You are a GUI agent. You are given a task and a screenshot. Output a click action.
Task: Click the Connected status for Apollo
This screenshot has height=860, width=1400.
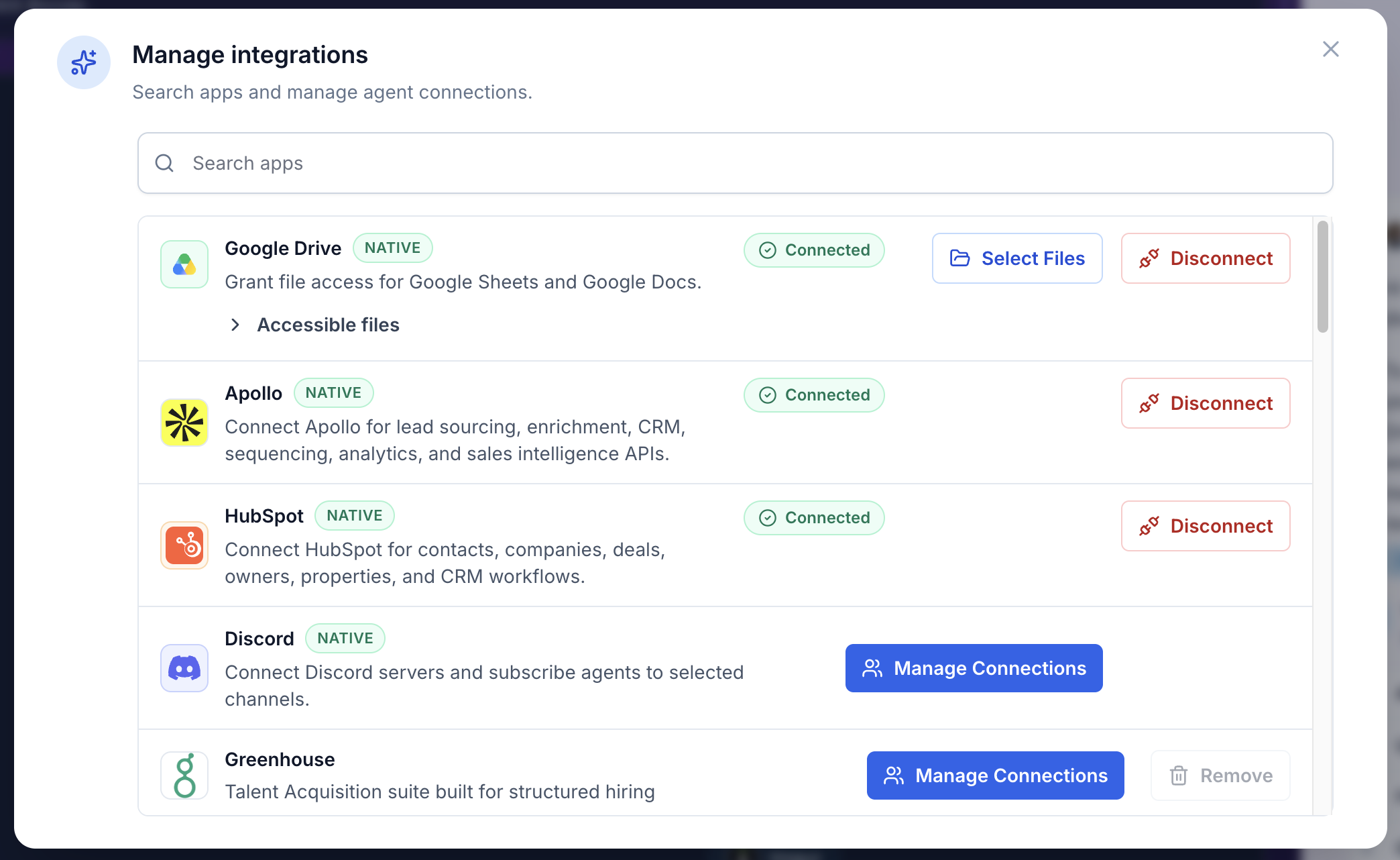pos(814,395)
